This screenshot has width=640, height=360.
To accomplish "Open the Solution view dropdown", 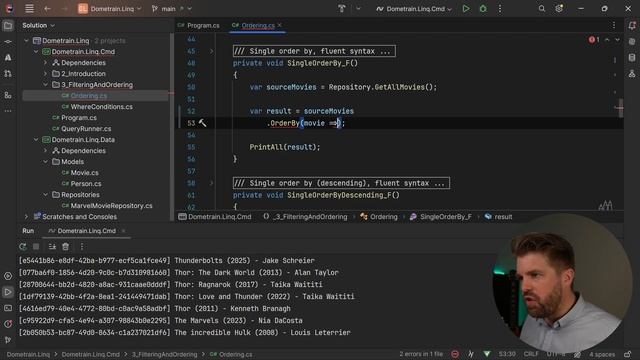I will tap(38, 25).
